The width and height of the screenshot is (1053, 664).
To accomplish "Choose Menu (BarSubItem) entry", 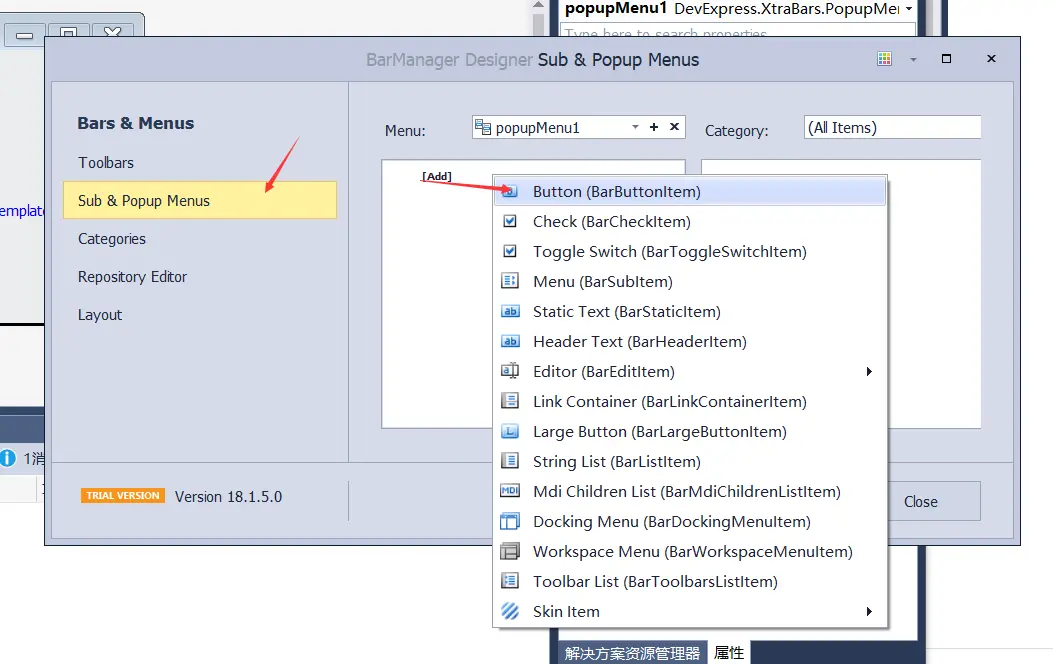I will pos(690,281).
